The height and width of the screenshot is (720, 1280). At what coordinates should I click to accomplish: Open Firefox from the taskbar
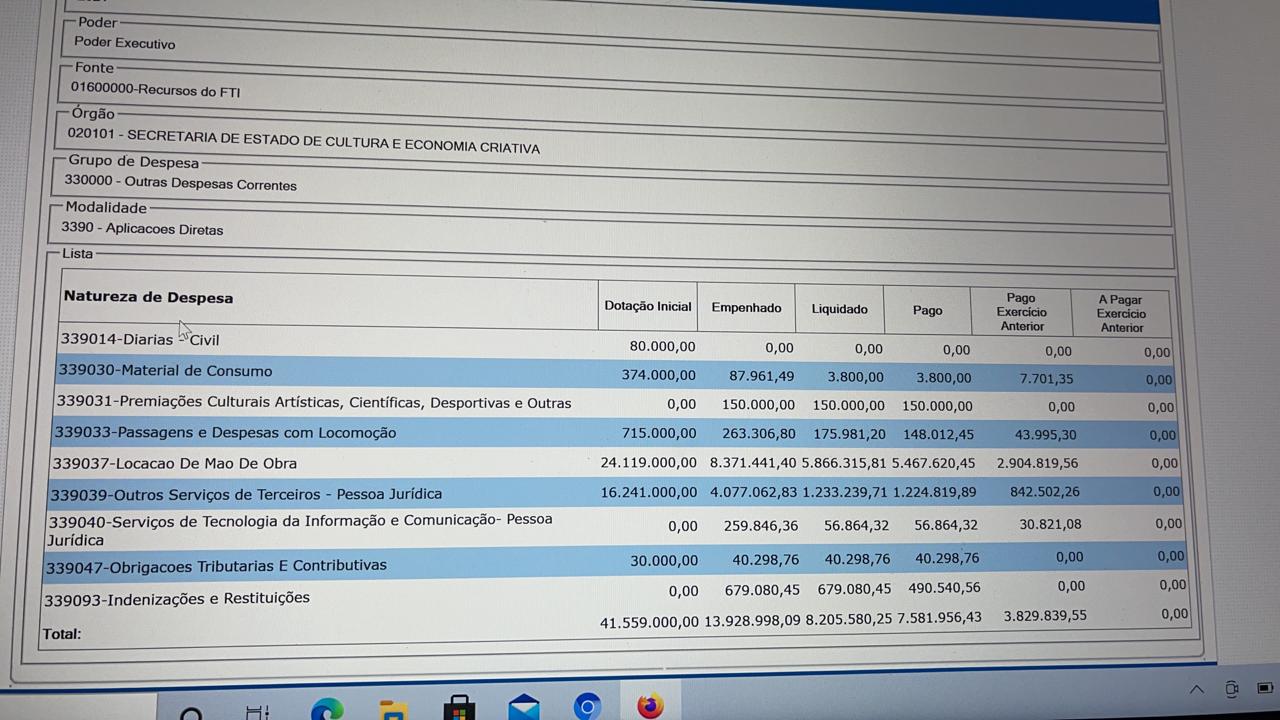pos(650,707)
